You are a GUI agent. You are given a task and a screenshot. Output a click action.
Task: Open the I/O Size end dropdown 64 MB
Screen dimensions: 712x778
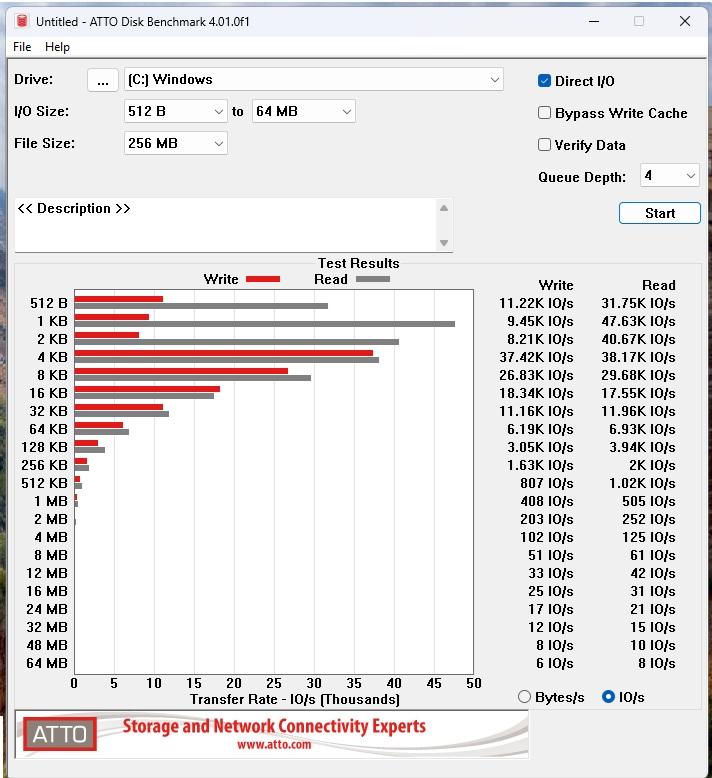click(304, 111)
